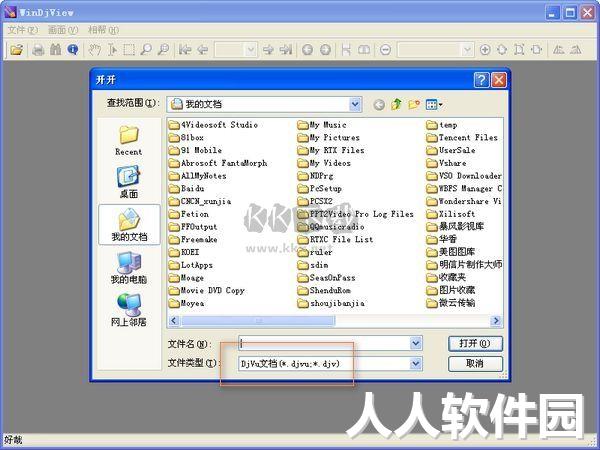
Task: Expand the toolbar zoom level dropdown
Action: [x=466, y=50]
